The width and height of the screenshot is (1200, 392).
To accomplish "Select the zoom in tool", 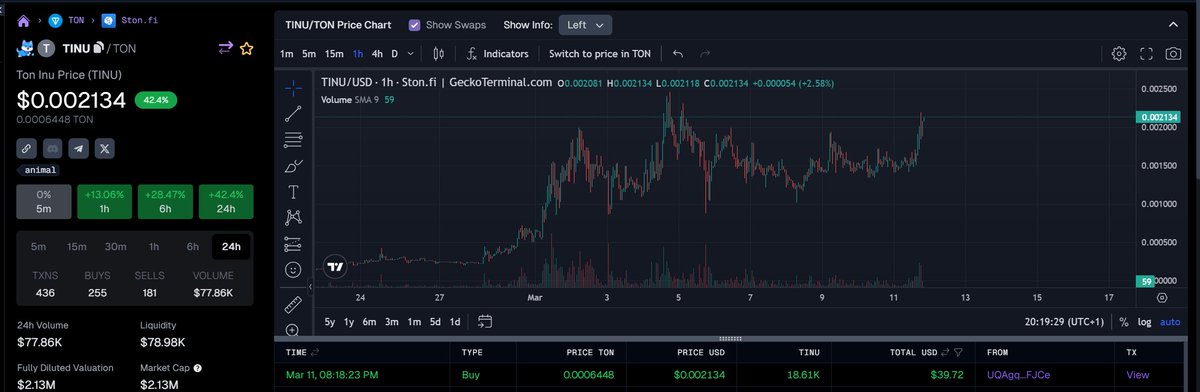I will tap(293, 329).
